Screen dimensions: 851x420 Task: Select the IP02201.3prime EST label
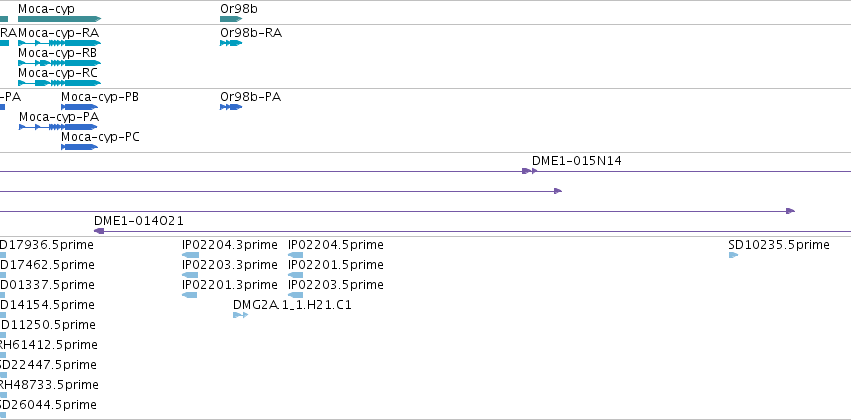(230, 285)
